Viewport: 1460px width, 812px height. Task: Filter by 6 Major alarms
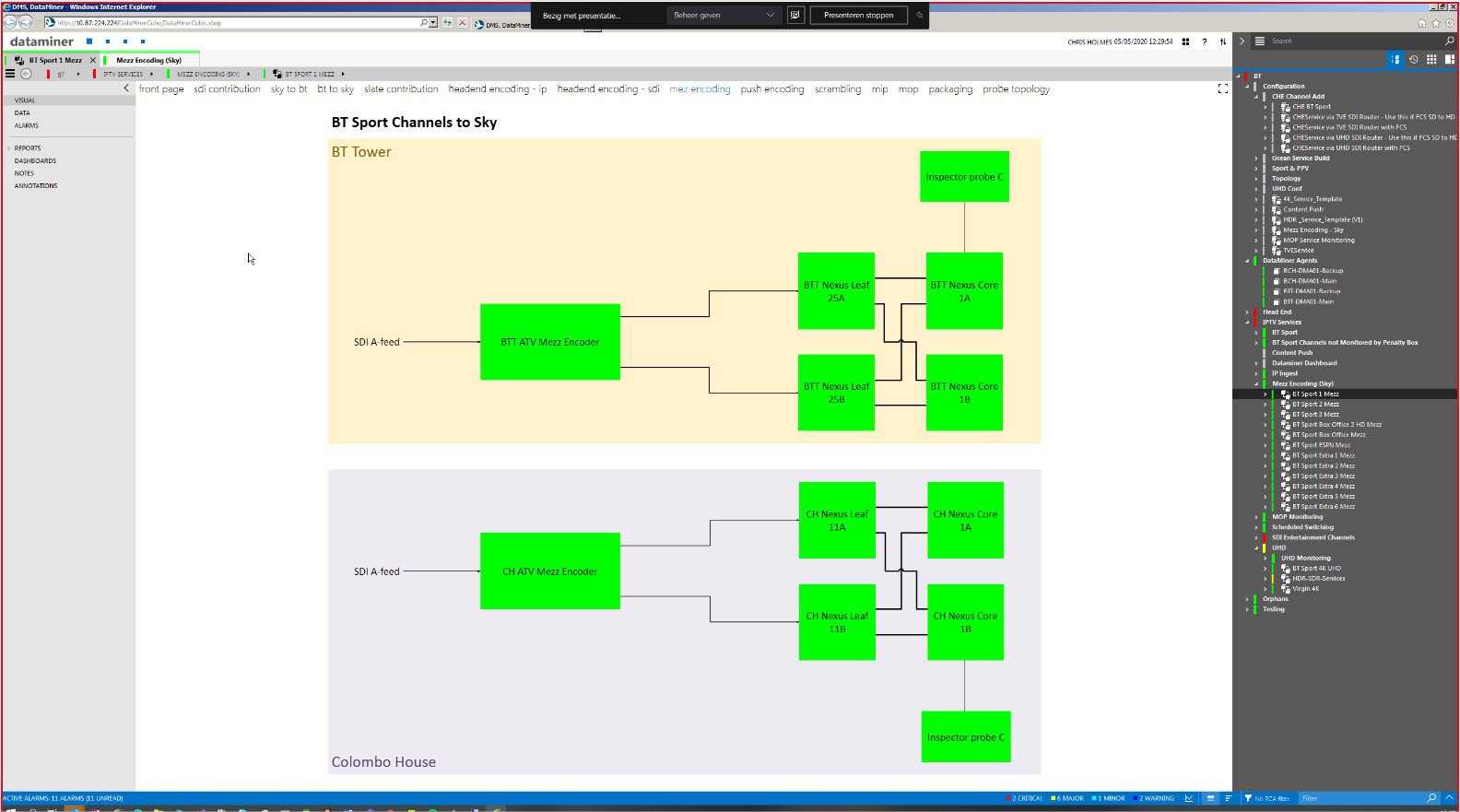point(1067,798)
